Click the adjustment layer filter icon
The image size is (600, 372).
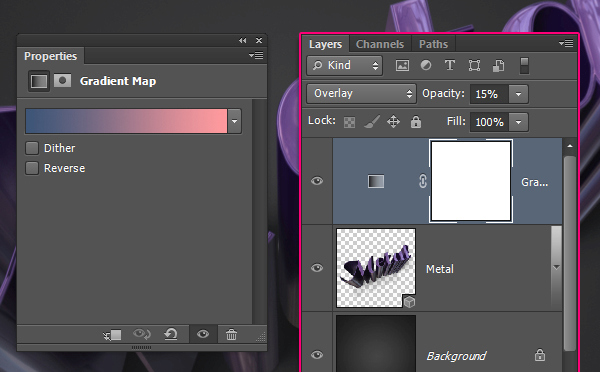[426, 65]
